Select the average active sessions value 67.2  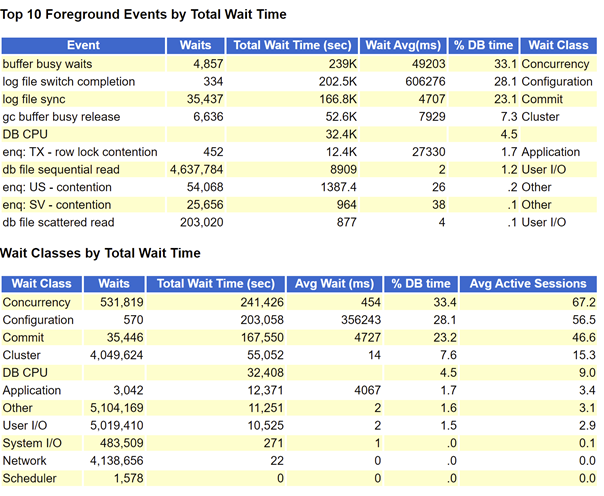pos(584,302)
